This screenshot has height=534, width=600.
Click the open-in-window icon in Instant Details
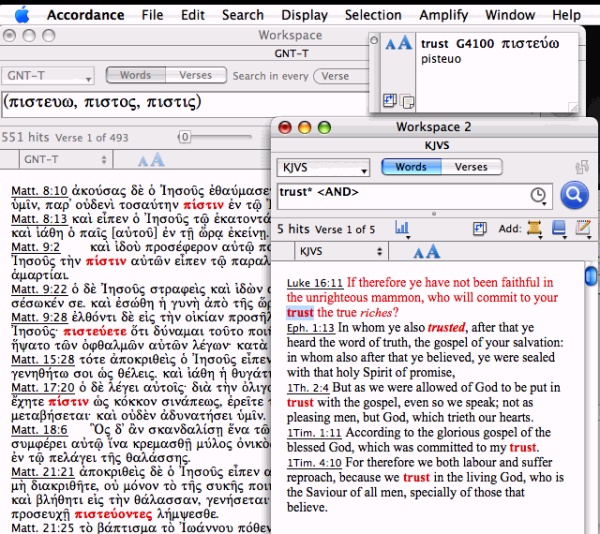pos(390,101)
